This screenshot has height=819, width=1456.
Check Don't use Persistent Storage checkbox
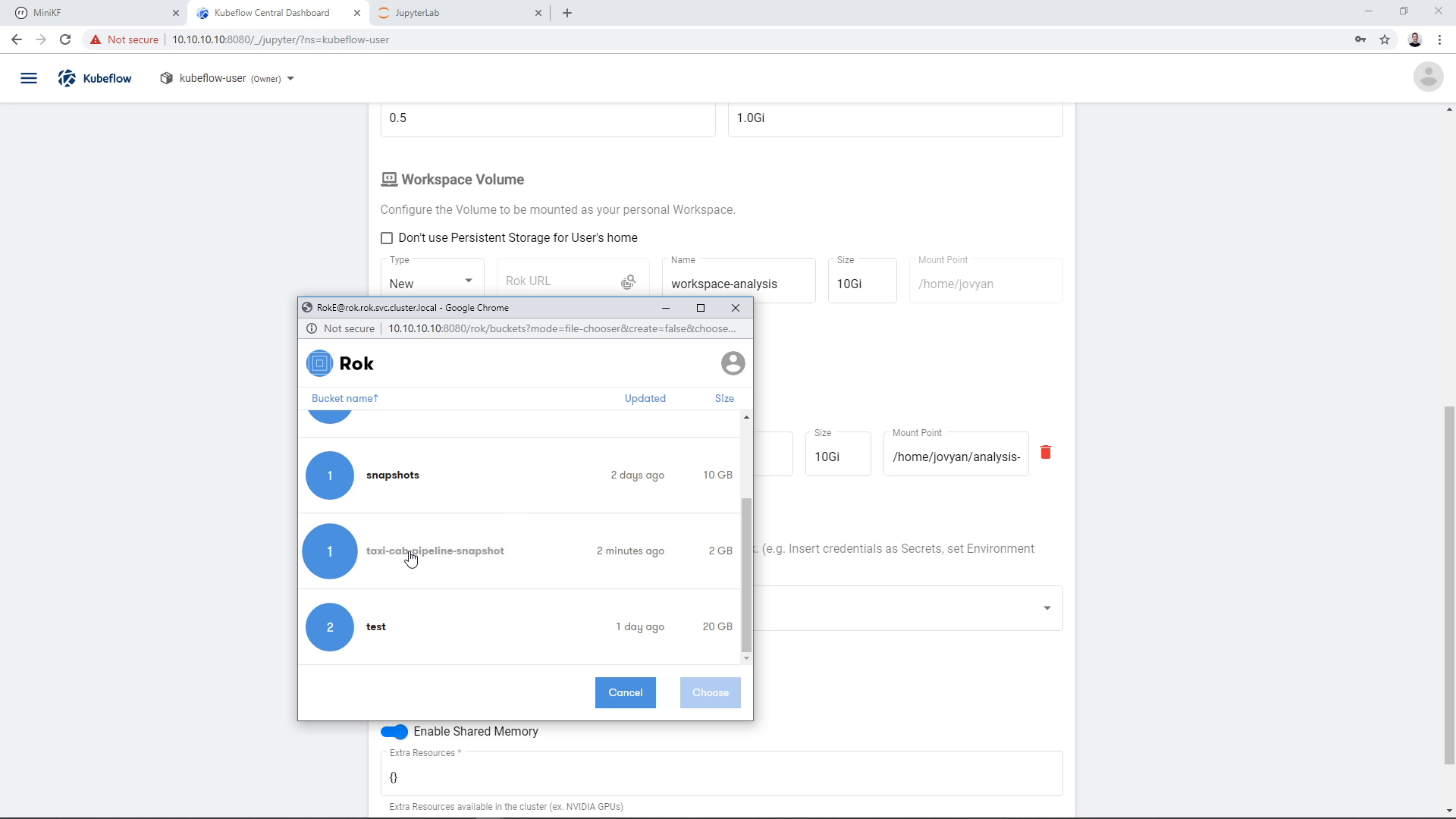tap(387, 238)
